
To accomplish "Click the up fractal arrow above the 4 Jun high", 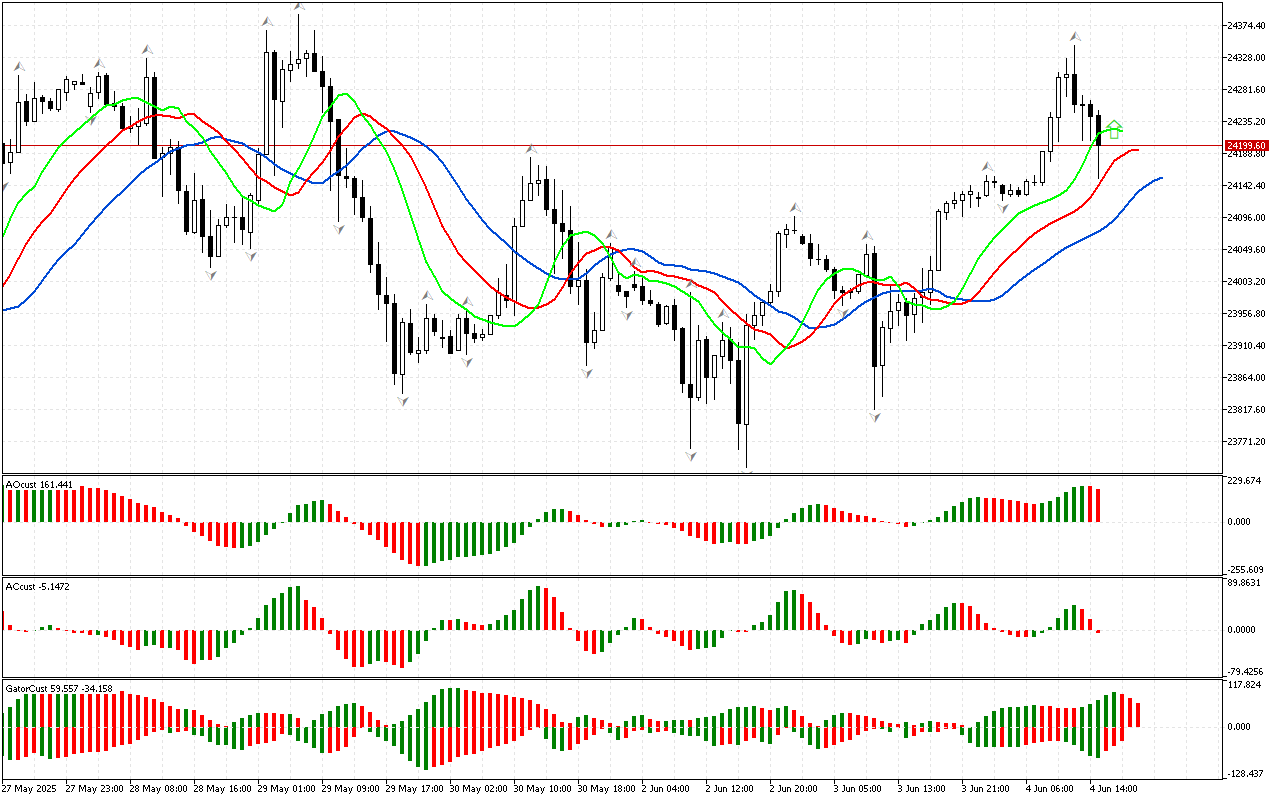I will pyautogui.click(x=1074, y=36).
